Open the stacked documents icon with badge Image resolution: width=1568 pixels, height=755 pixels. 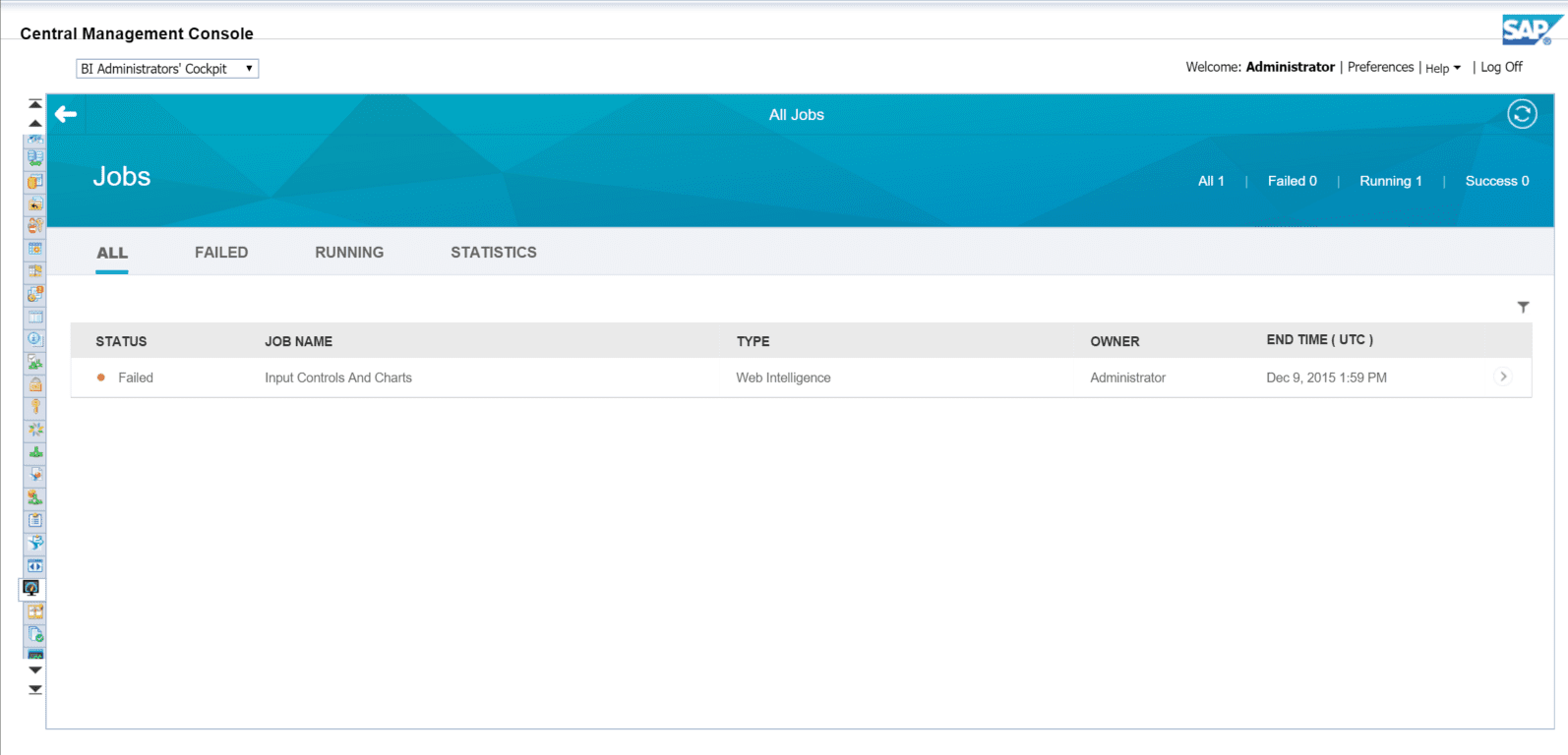[35, 294]
